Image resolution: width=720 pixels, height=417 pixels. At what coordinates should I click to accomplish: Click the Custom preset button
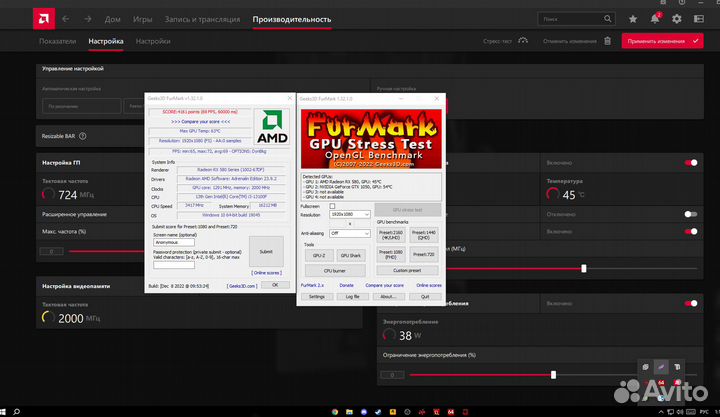pos(407,270)
